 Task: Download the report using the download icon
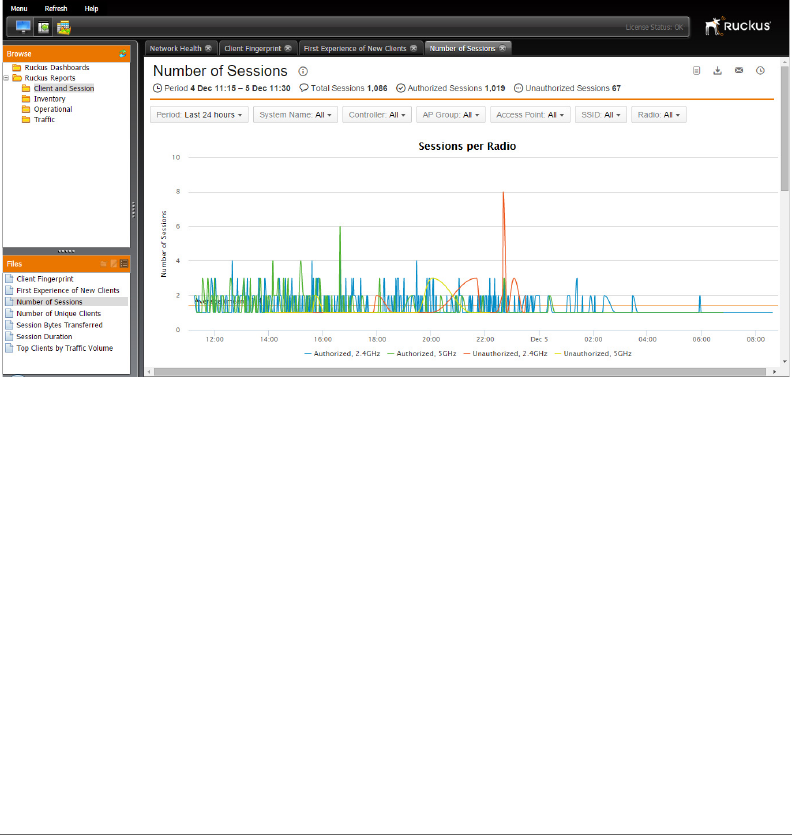pyautogui.click(x=717, y=70)
